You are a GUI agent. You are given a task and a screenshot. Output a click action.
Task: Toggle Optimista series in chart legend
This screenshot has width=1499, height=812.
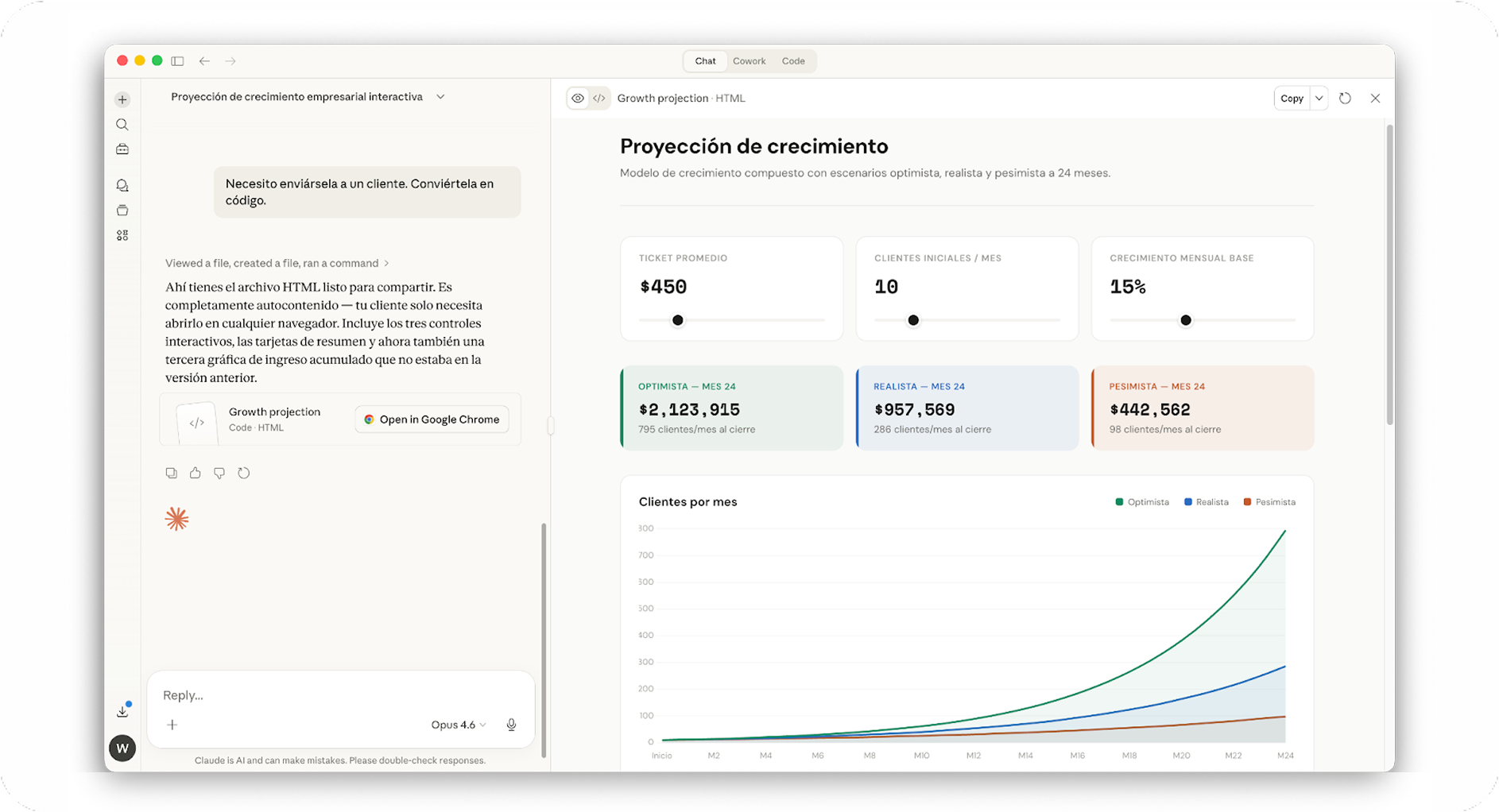click(x=1142, y=502)
